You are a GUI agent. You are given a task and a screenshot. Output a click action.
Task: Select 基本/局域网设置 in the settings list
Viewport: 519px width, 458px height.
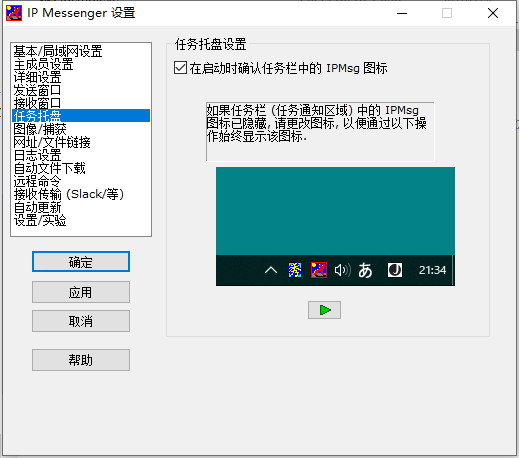(x=81, y=51)
